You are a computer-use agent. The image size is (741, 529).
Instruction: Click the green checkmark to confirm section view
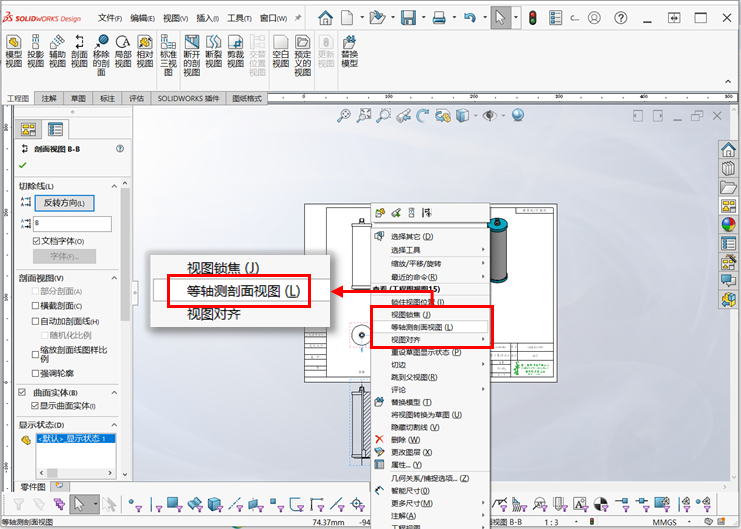click(x=23, y=165)
